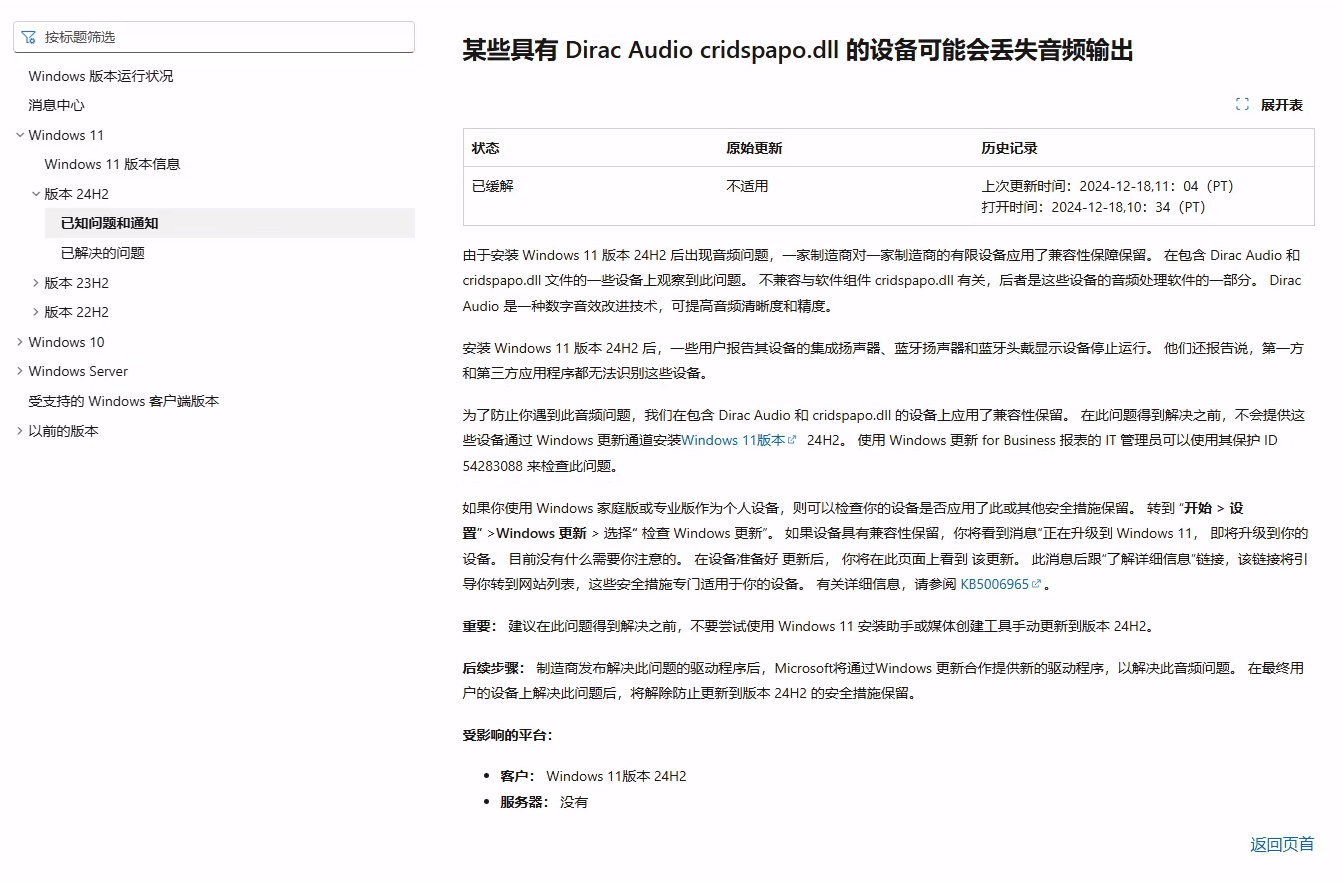The width and height of the screenshot is (1342, 883).
Task: Click the 状态 column header
Action: (x=486, y=148)
